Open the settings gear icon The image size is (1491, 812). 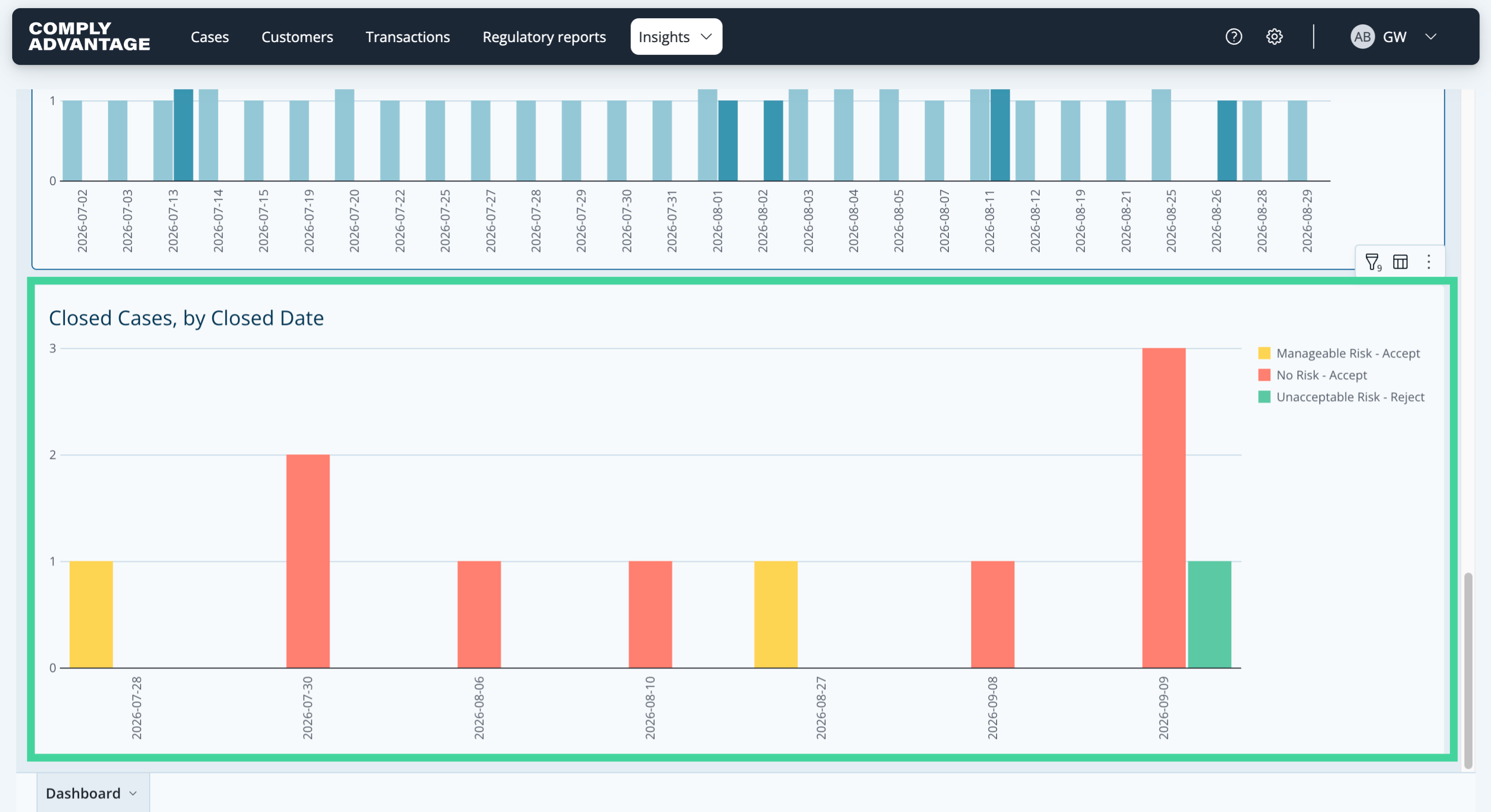click(1274, 37)
